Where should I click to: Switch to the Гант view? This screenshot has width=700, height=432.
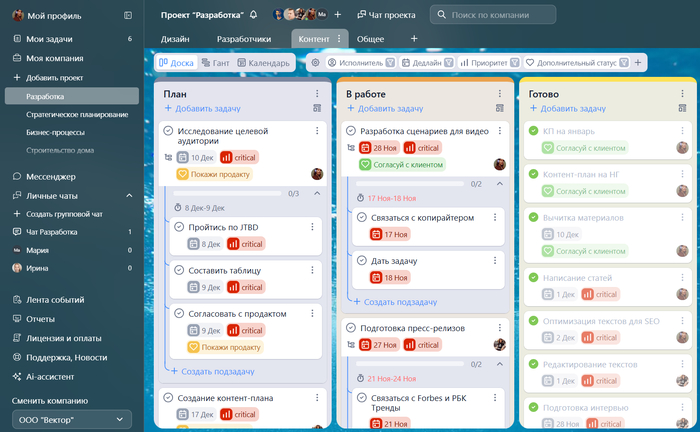tap(215, 62)
